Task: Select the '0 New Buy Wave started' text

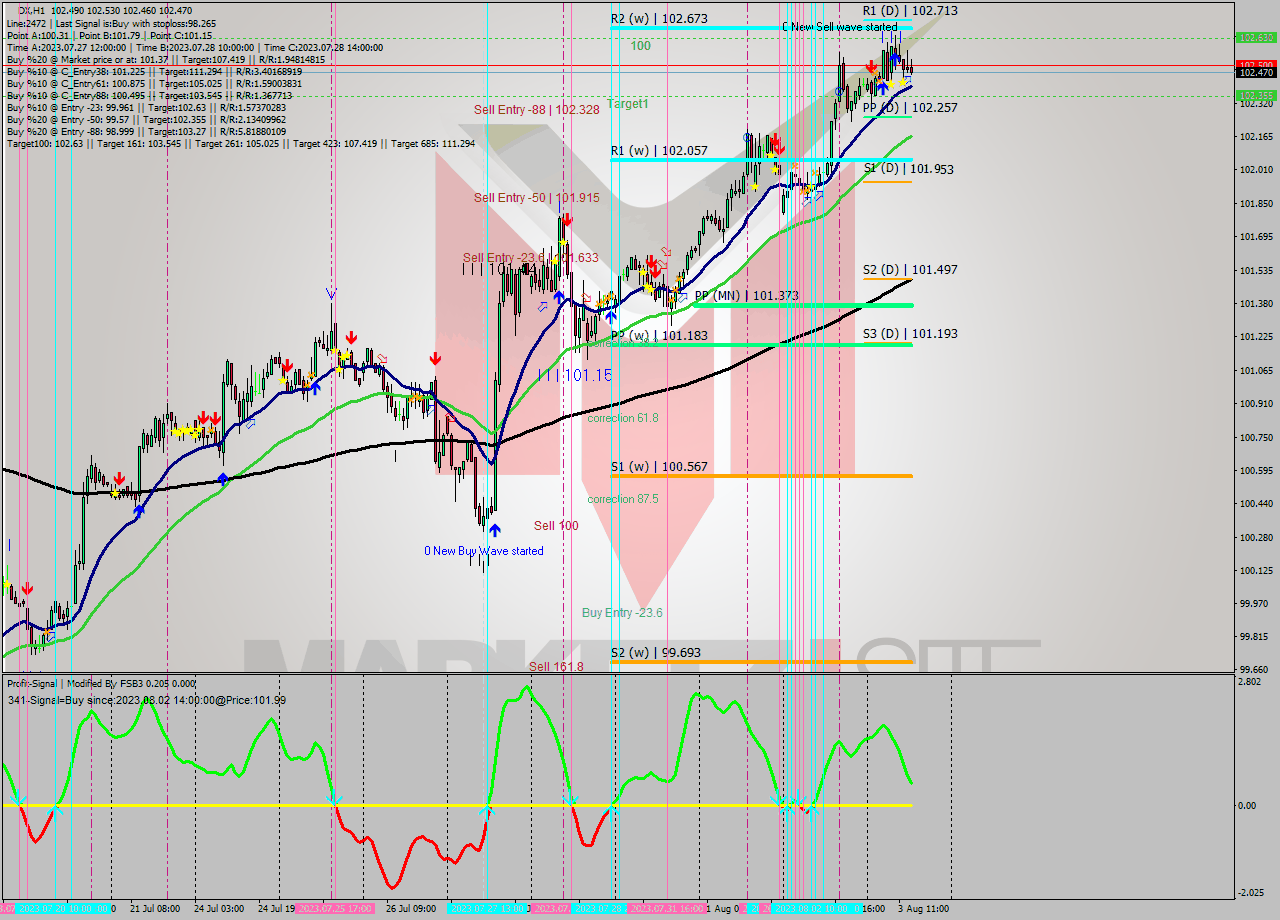Action: (x=484, y=551)
